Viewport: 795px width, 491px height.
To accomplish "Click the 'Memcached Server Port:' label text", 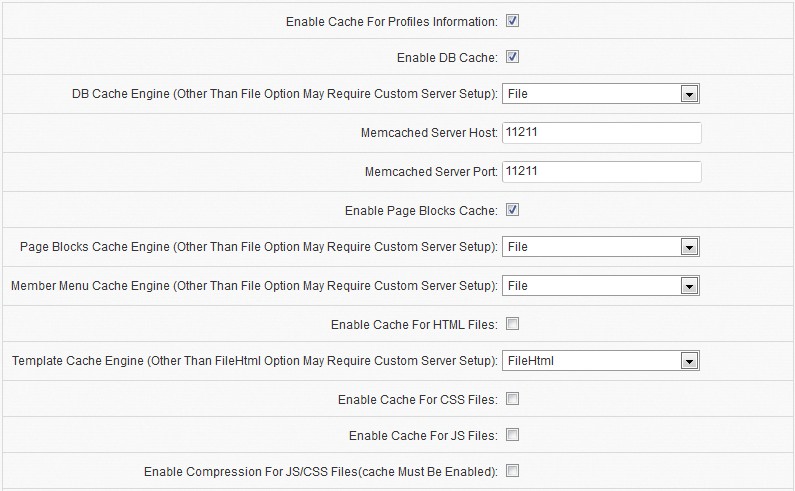I will click(430, 172).
